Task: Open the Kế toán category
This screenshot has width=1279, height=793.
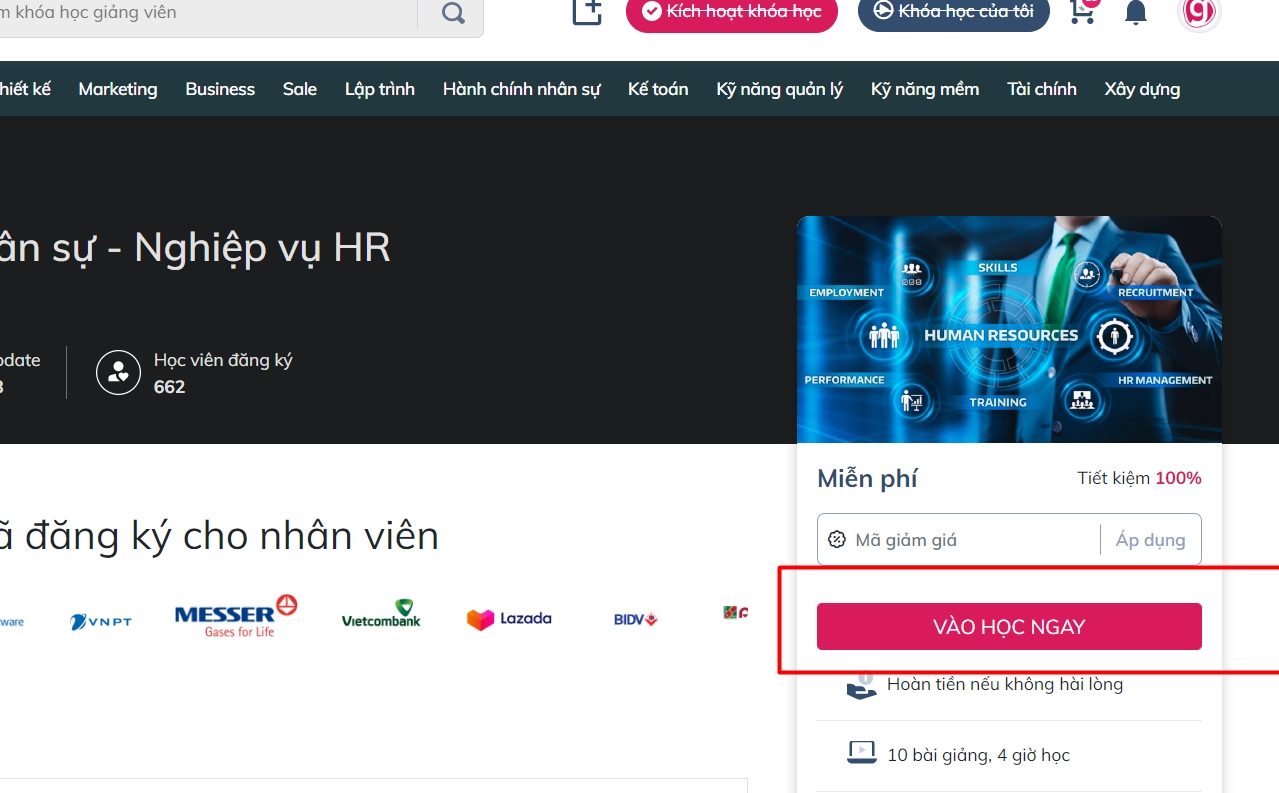Action: 658,89
